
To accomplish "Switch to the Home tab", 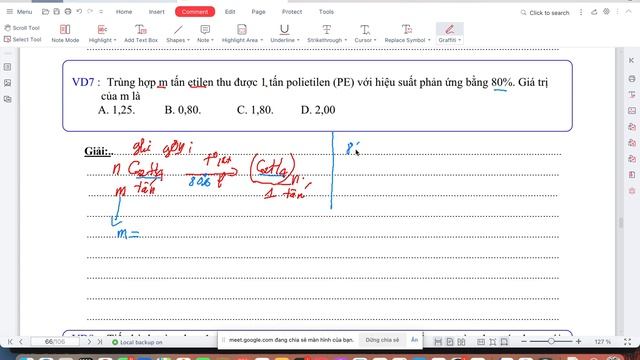I will tap(124, 12).
